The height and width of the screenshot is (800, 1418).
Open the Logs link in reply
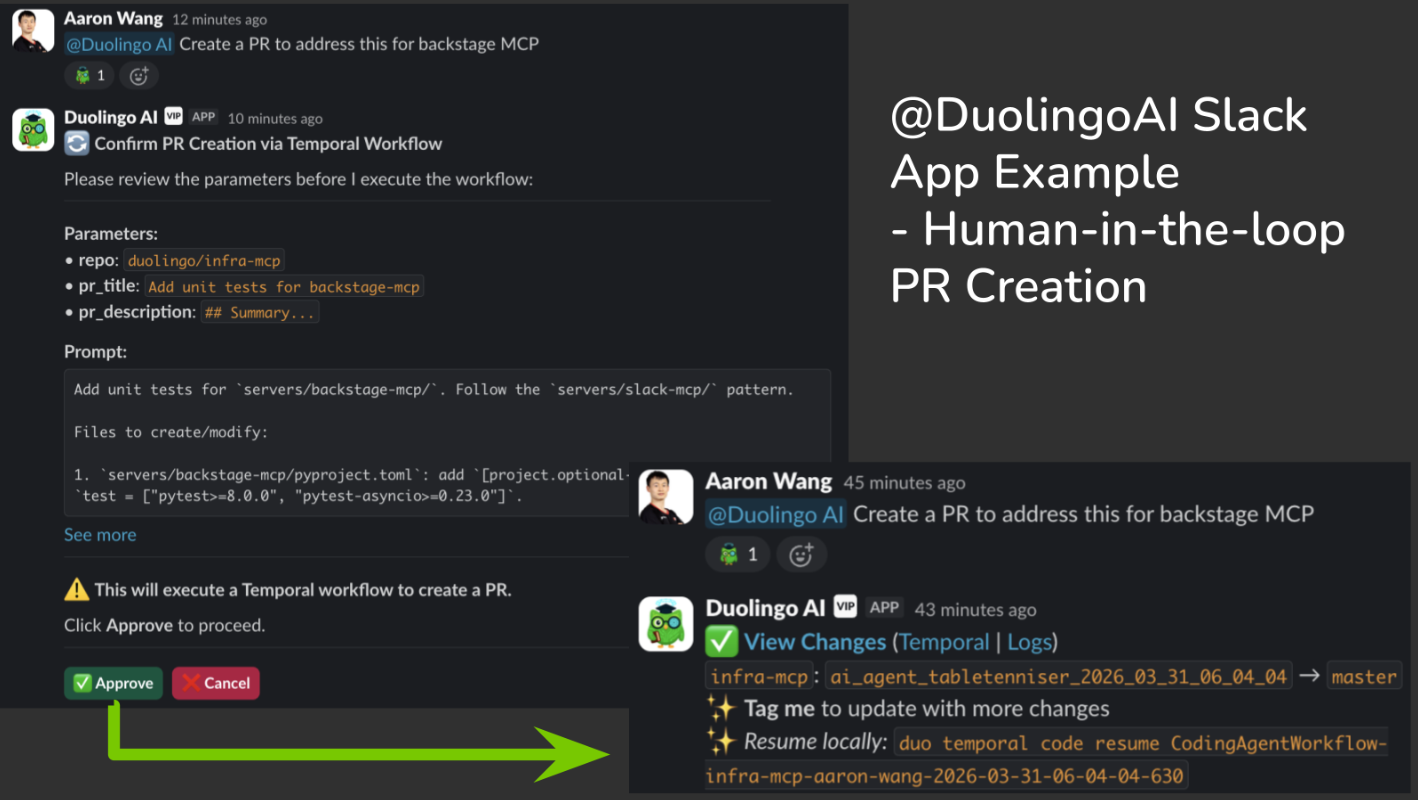(1029, 642)
